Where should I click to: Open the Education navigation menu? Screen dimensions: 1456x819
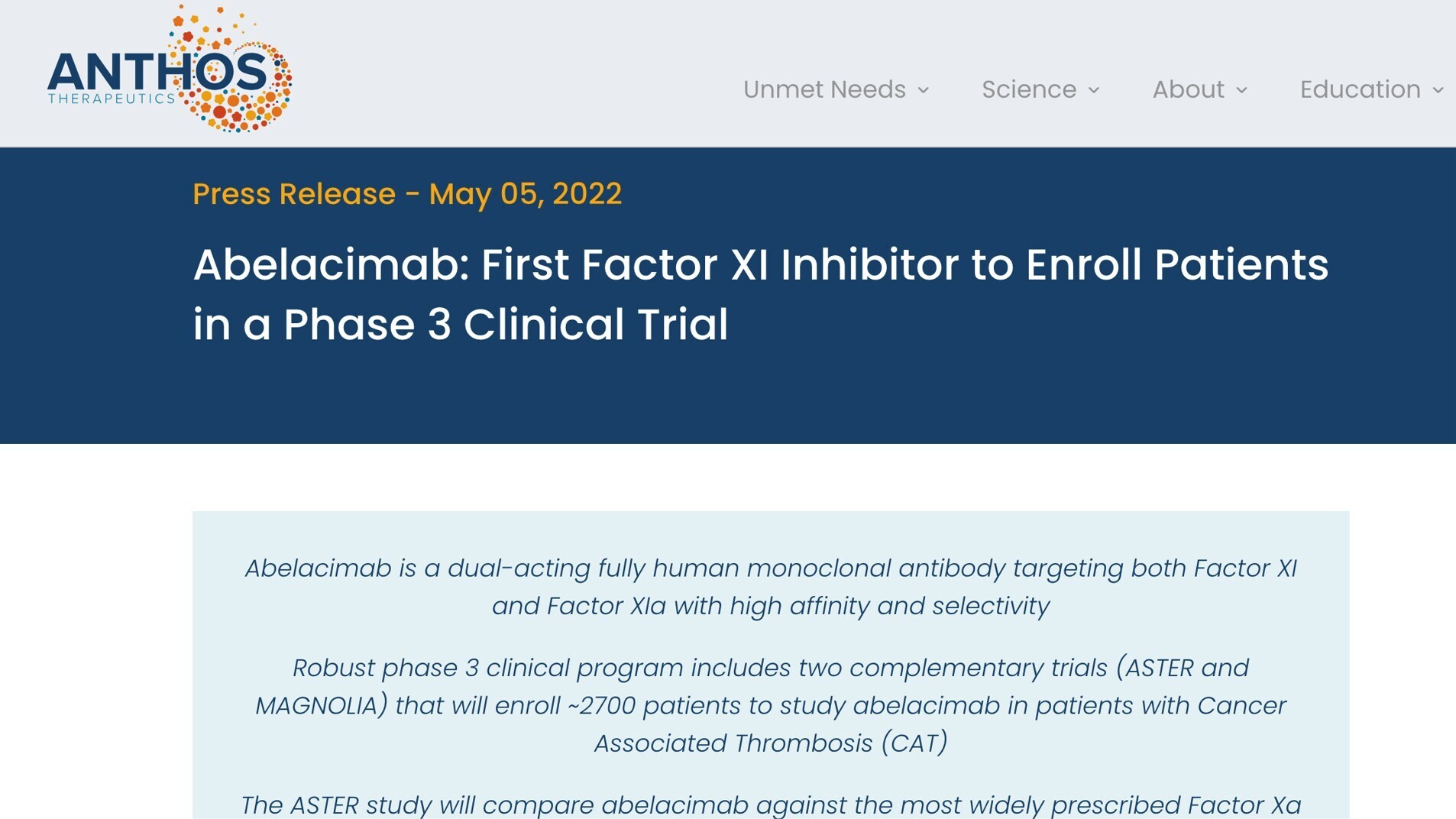1360,89
